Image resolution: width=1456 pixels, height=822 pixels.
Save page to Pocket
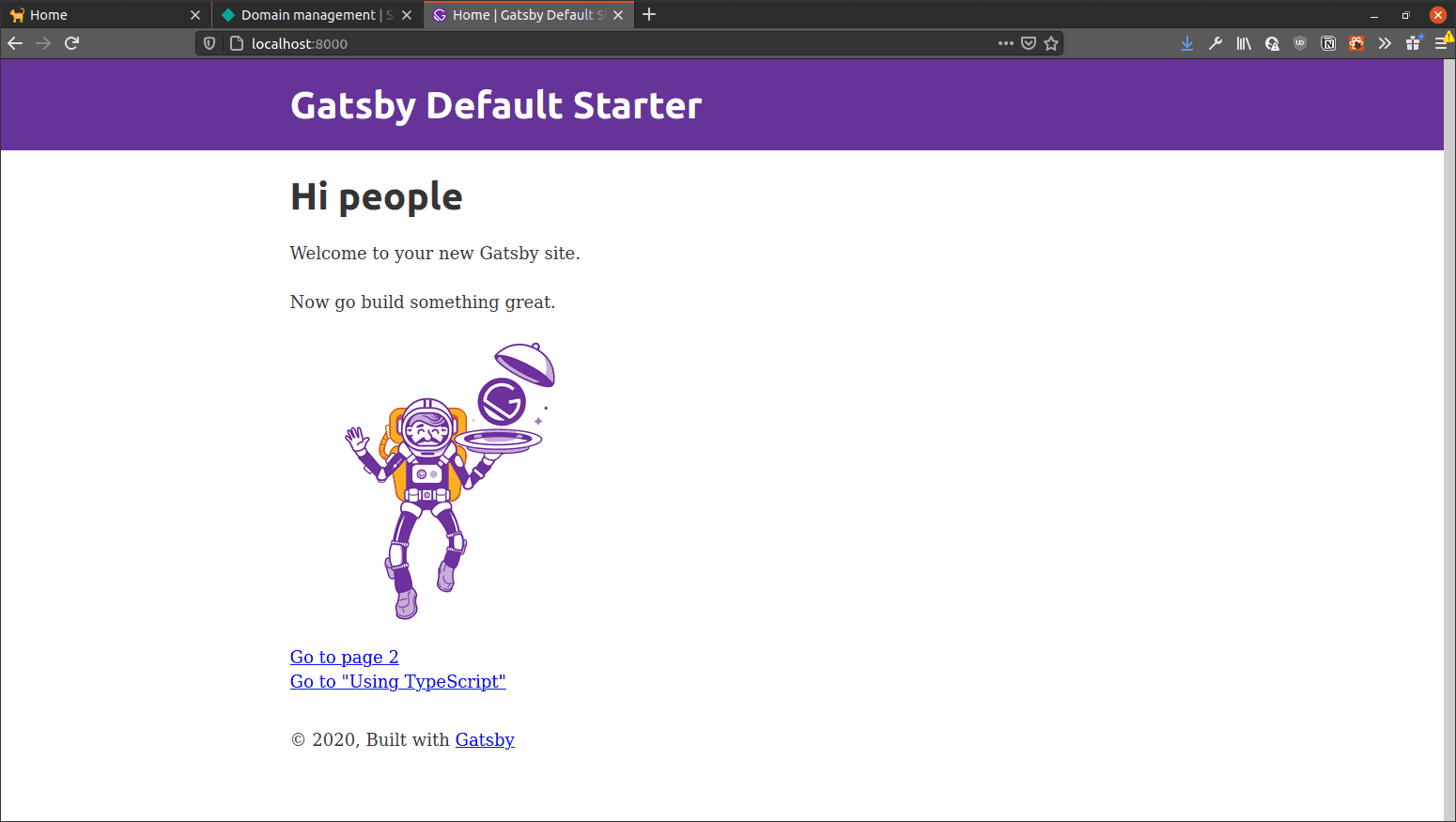1029,43
